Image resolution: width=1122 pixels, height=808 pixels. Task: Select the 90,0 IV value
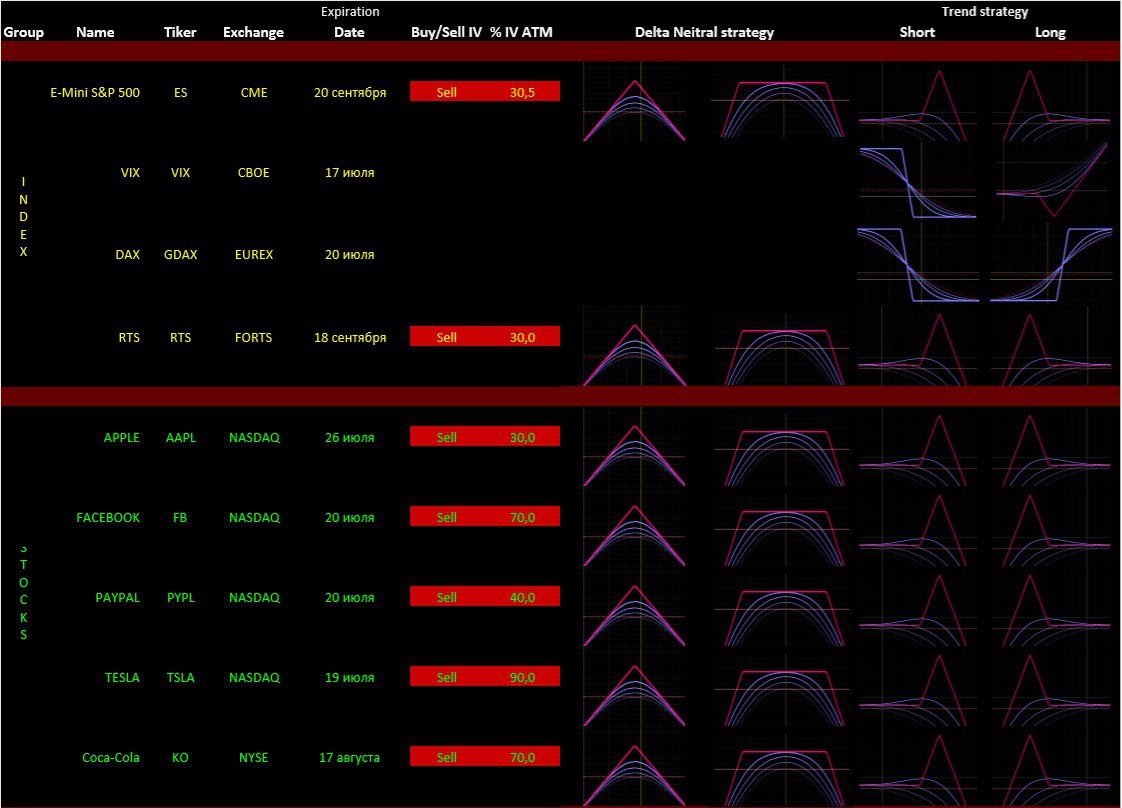pyautogui.click(x=522, y=678)
